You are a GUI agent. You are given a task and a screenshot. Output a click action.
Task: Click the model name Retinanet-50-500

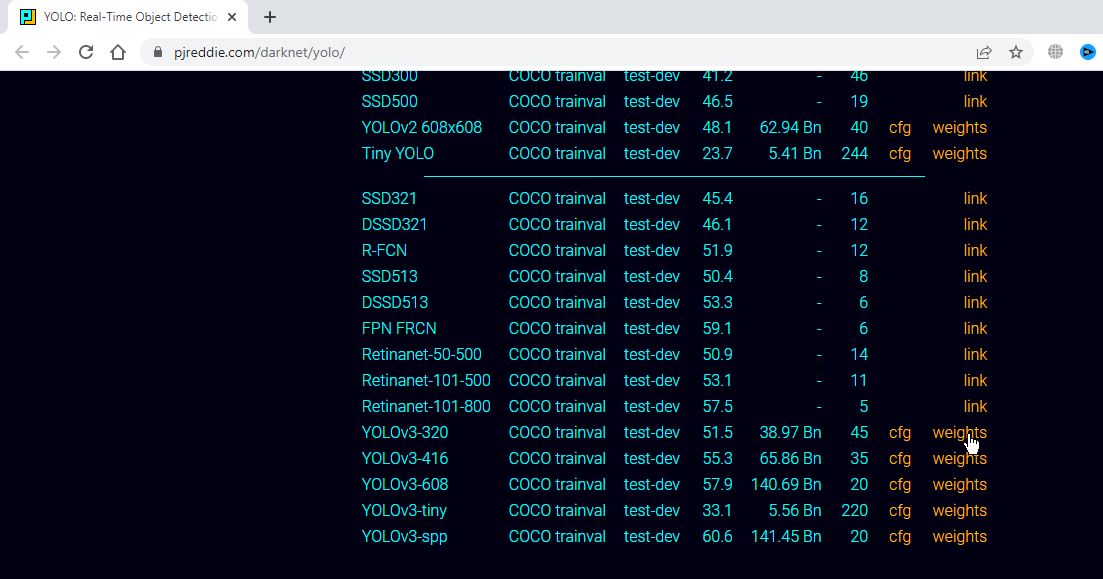coord(421,355)
